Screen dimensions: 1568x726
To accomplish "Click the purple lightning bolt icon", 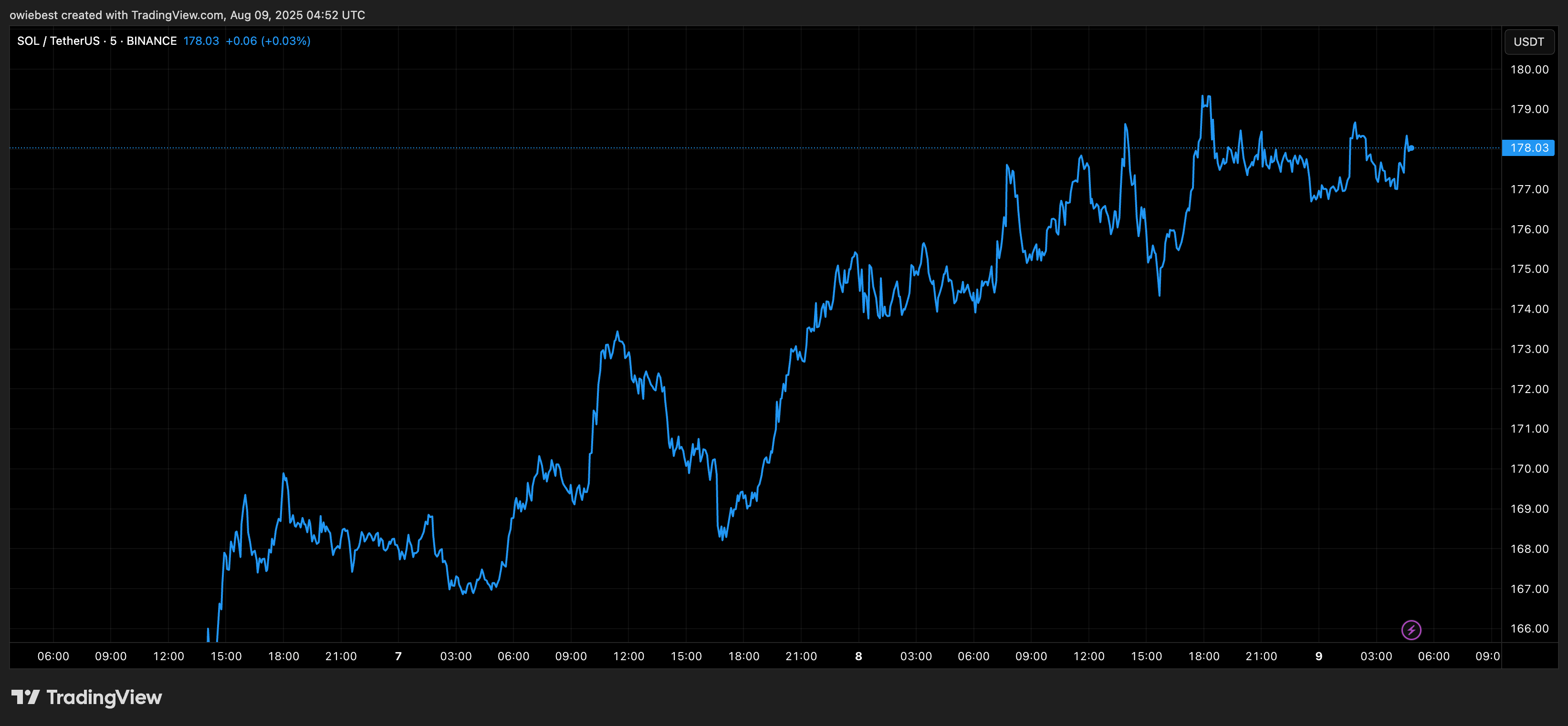I will coord(1411,630).
